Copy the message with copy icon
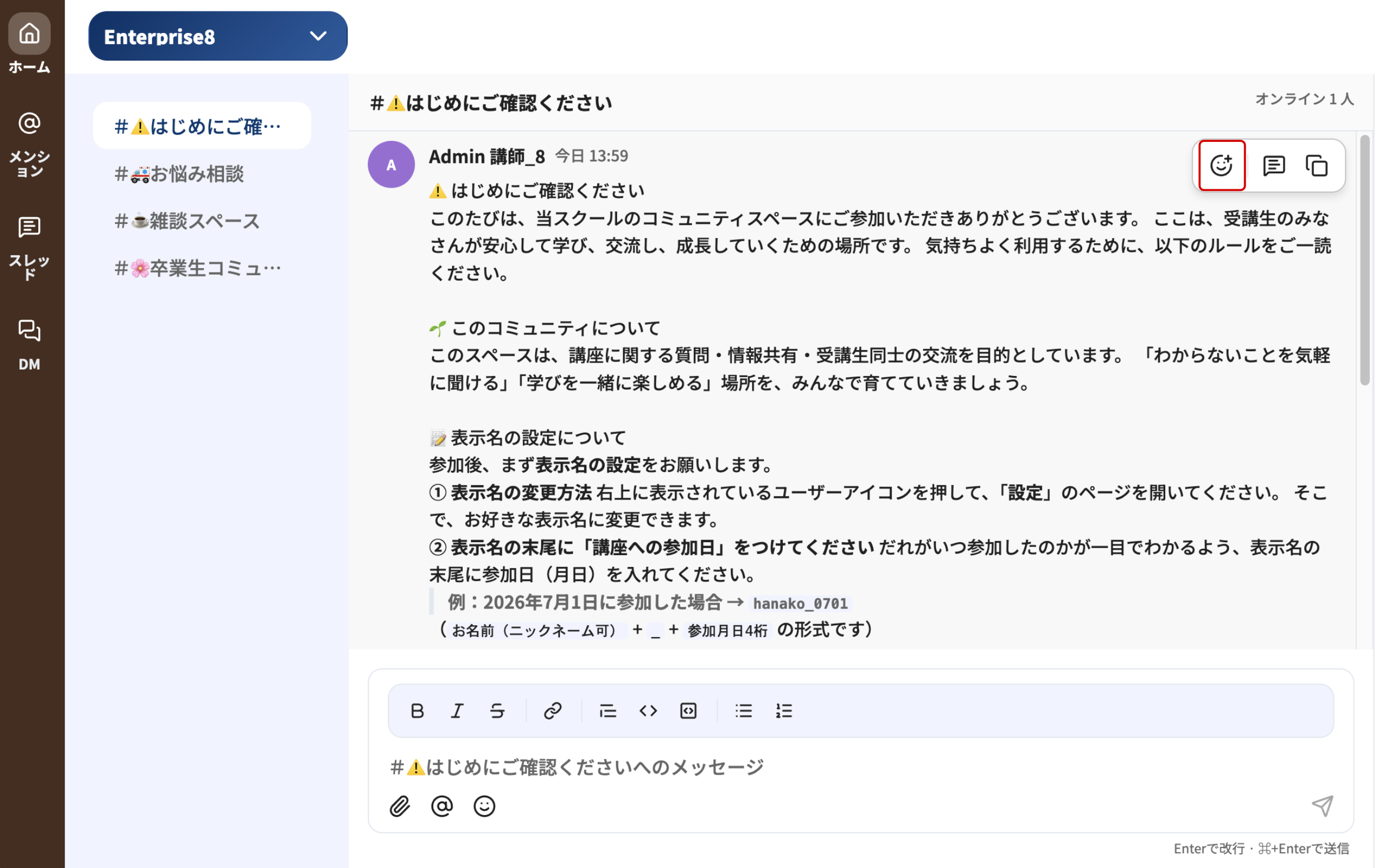This screenshot has height=868, width=1381. [x=1317, y=165]
